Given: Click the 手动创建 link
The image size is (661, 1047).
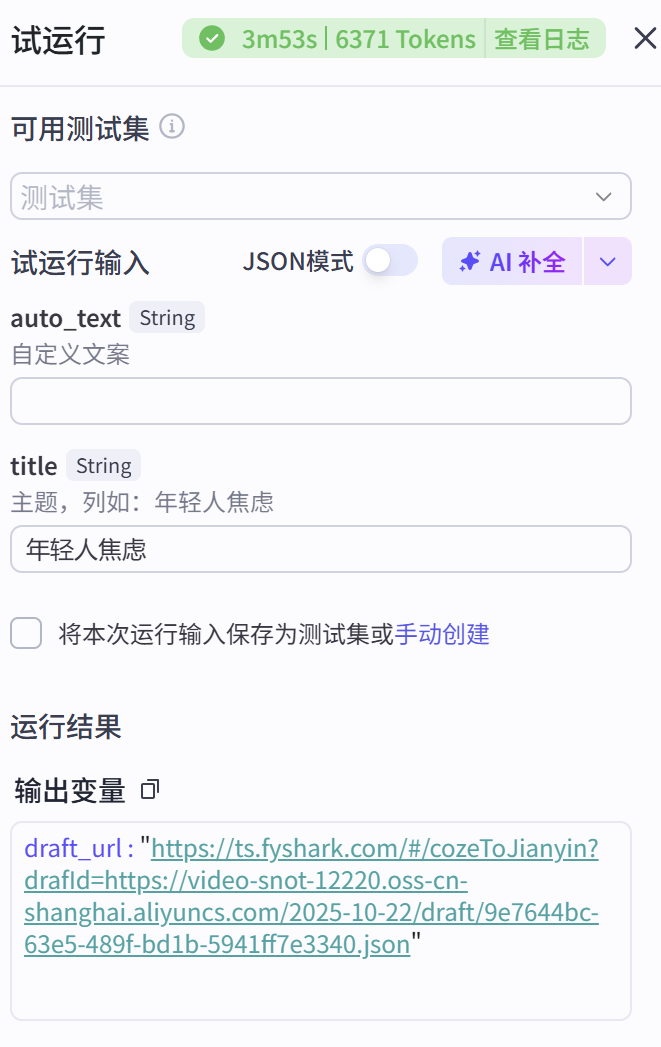Looking at the screenshot, I should coord(444,634).
